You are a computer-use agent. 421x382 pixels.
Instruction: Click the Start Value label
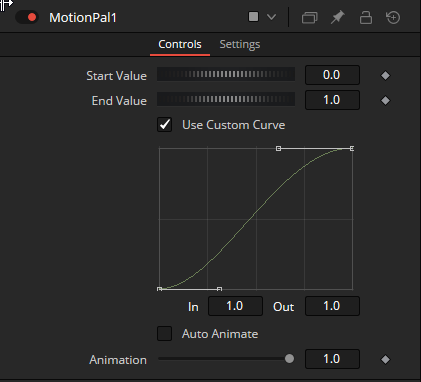[116, 76]
